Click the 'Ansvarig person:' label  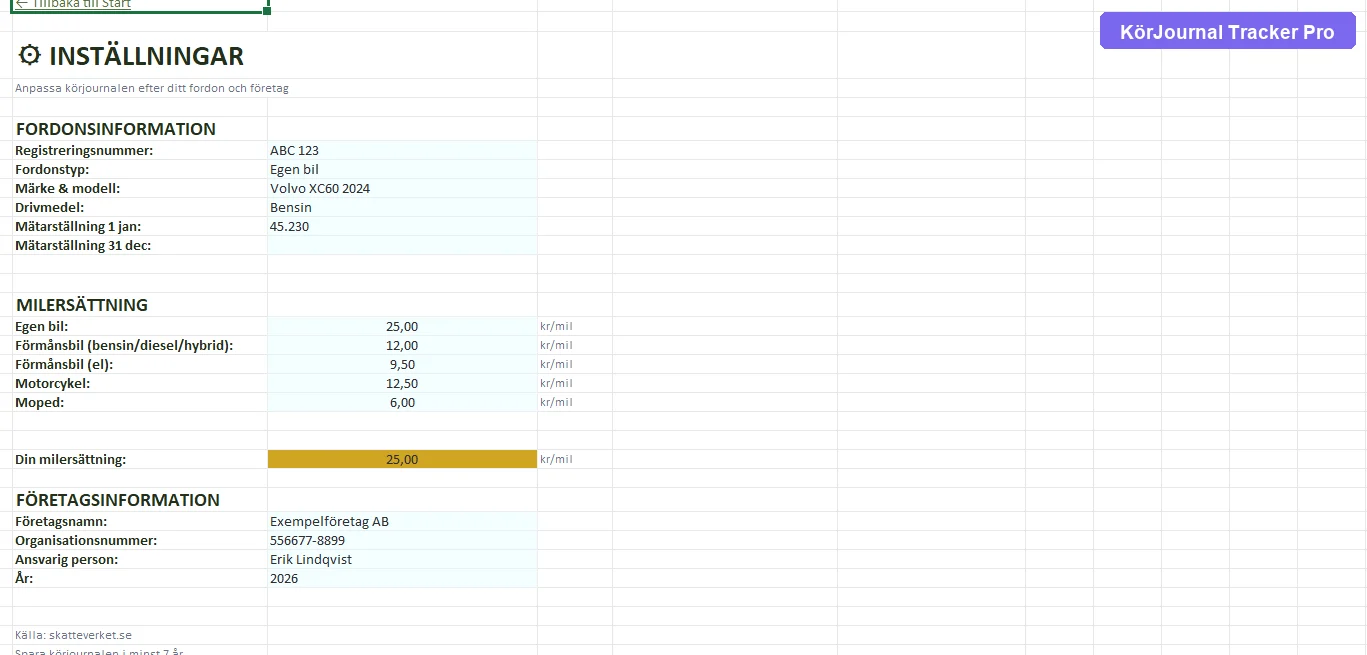click(66, 560)
